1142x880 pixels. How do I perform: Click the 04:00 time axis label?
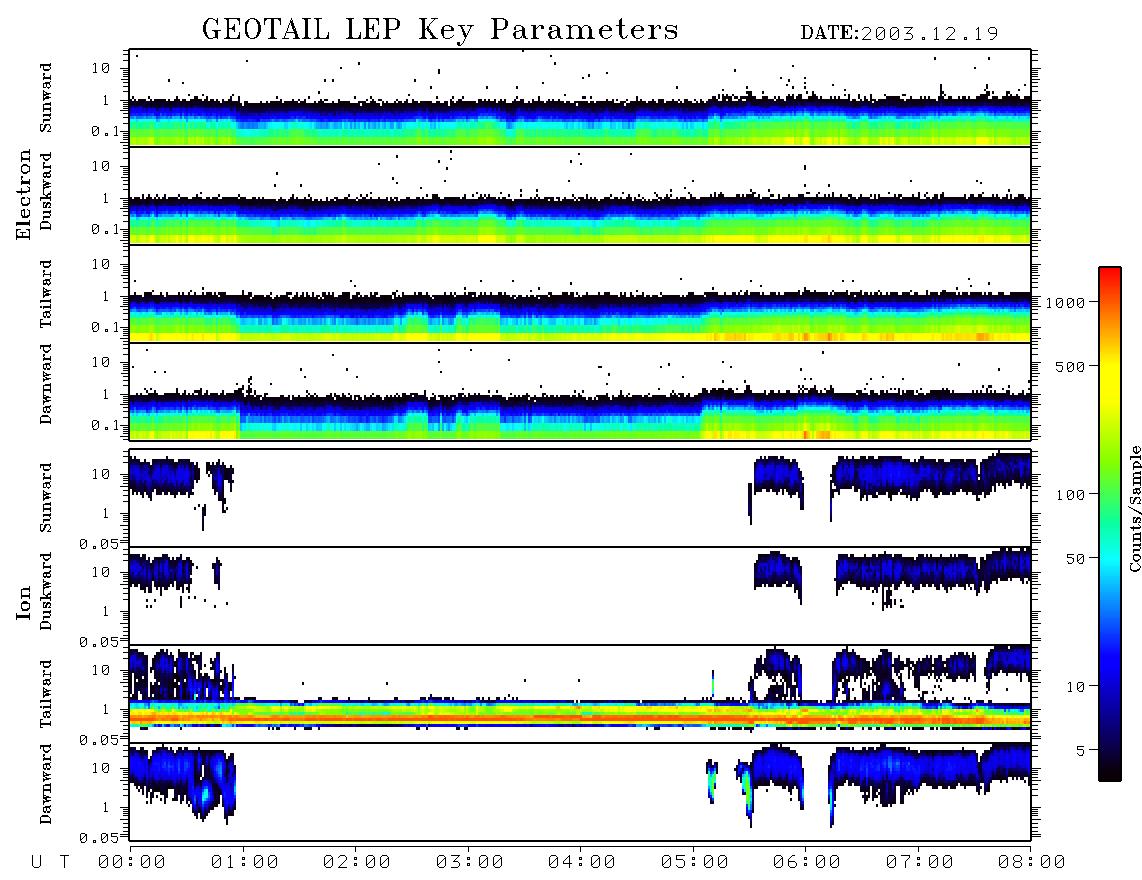(582, 862)
